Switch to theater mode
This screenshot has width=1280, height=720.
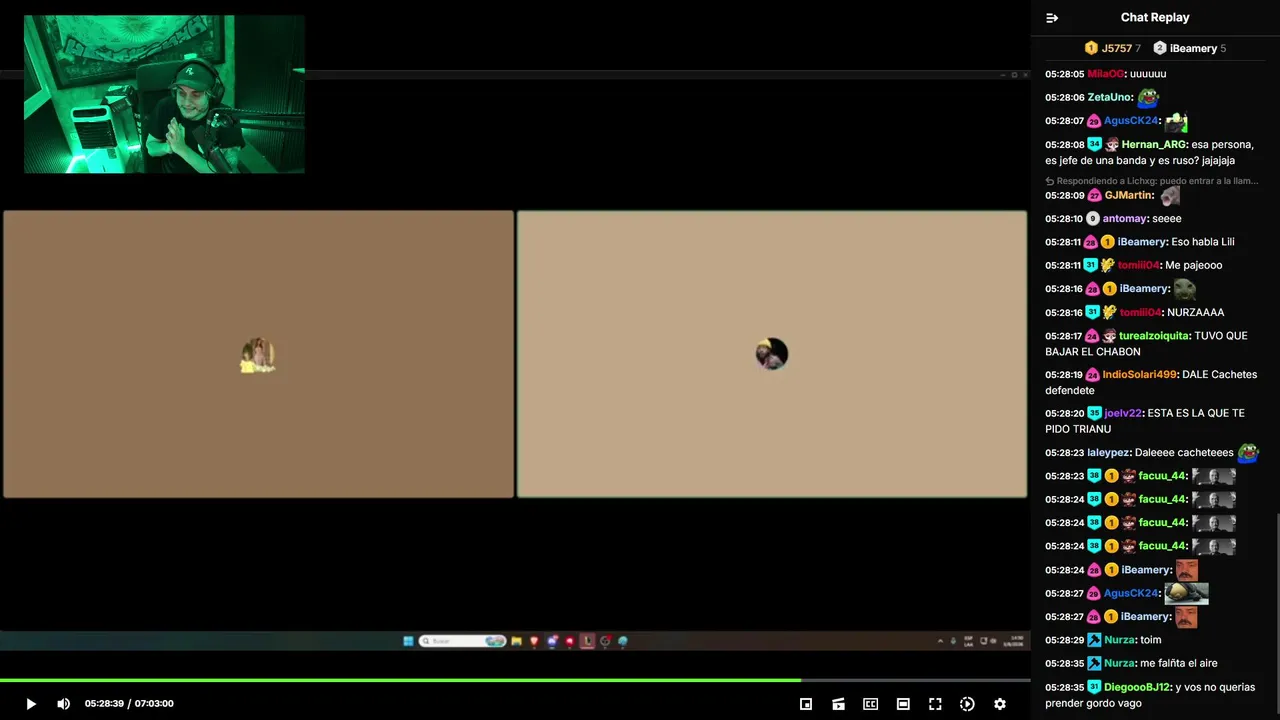tap(903, 704)
